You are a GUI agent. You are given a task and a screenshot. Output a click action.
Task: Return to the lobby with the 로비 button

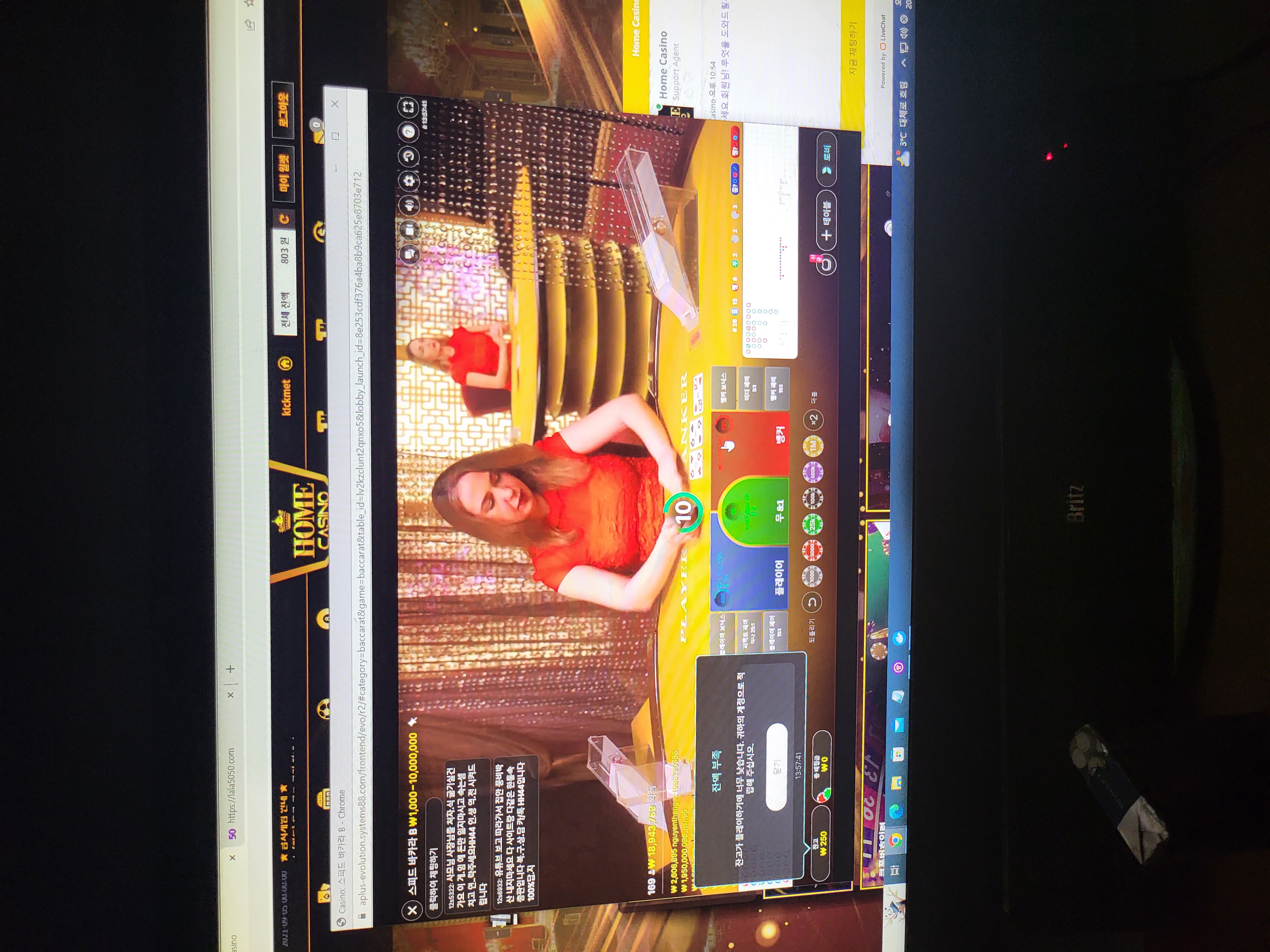[826, 159]
